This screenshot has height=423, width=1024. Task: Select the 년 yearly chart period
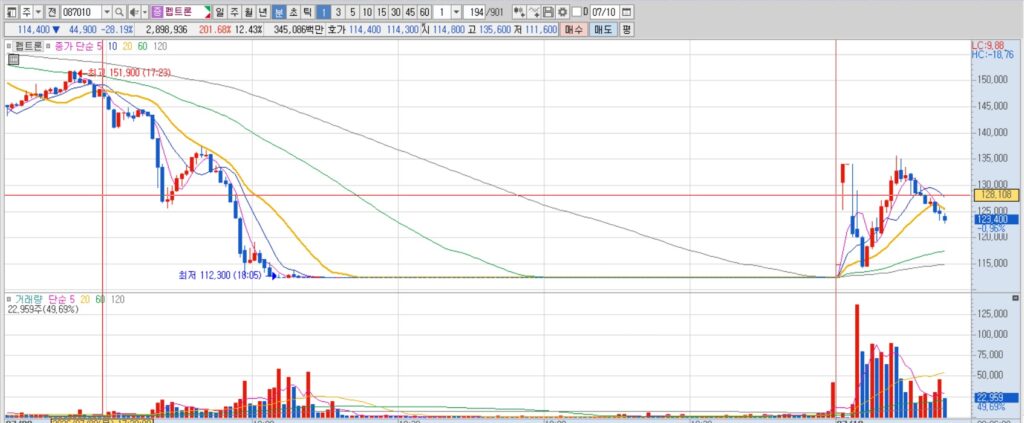pyautogui.click(x=263, y=12)
